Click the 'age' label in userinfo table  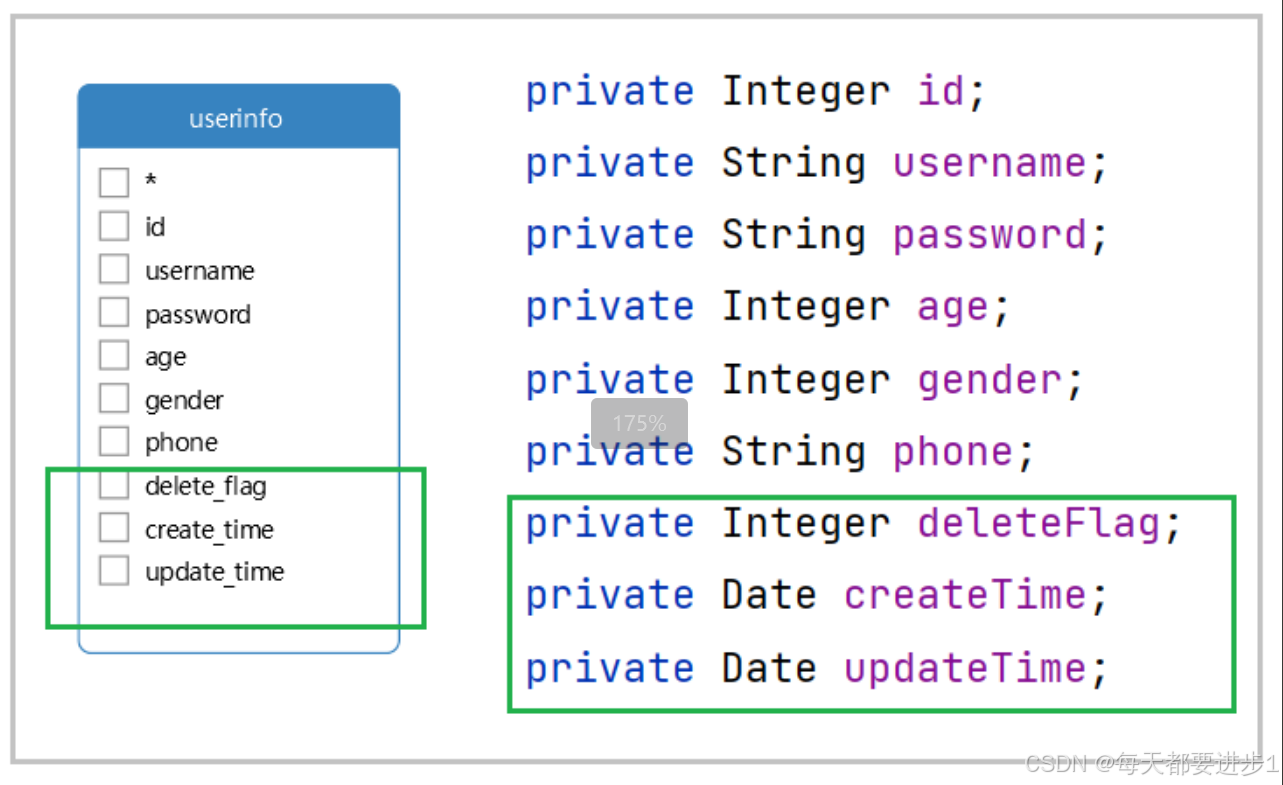pos(165,358)
